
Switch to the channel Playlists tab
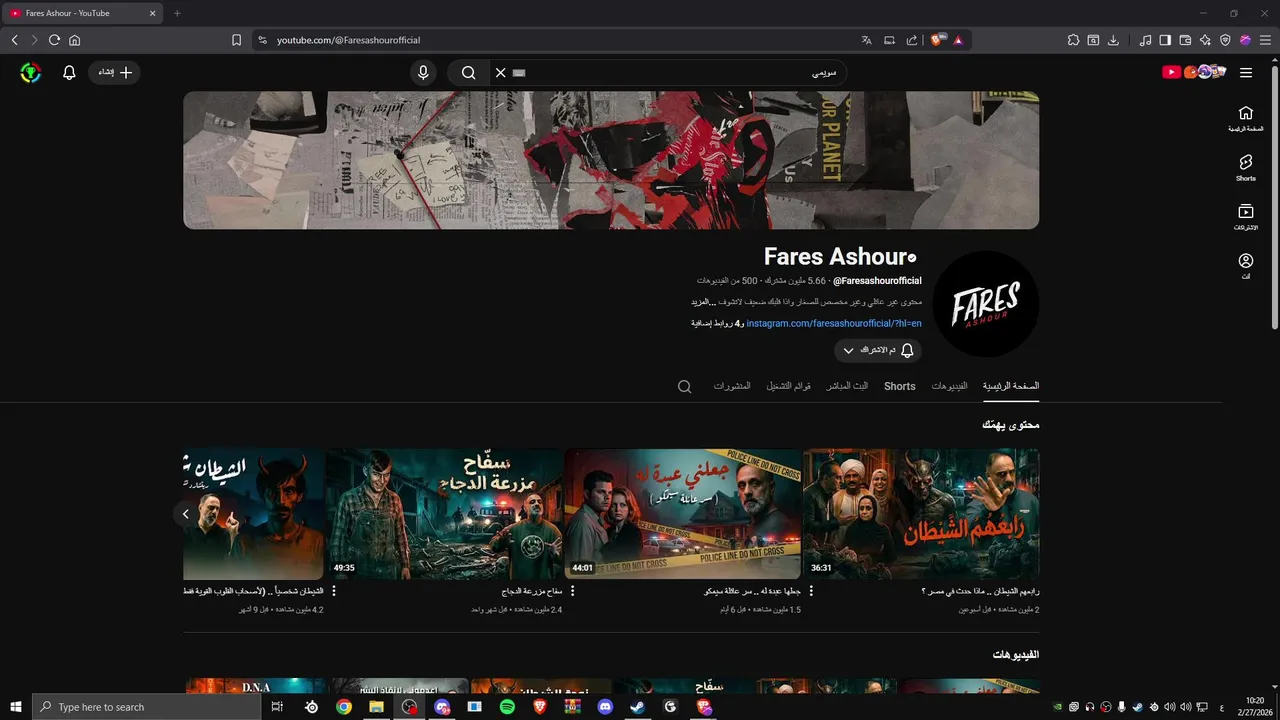(x=789, y=386)
